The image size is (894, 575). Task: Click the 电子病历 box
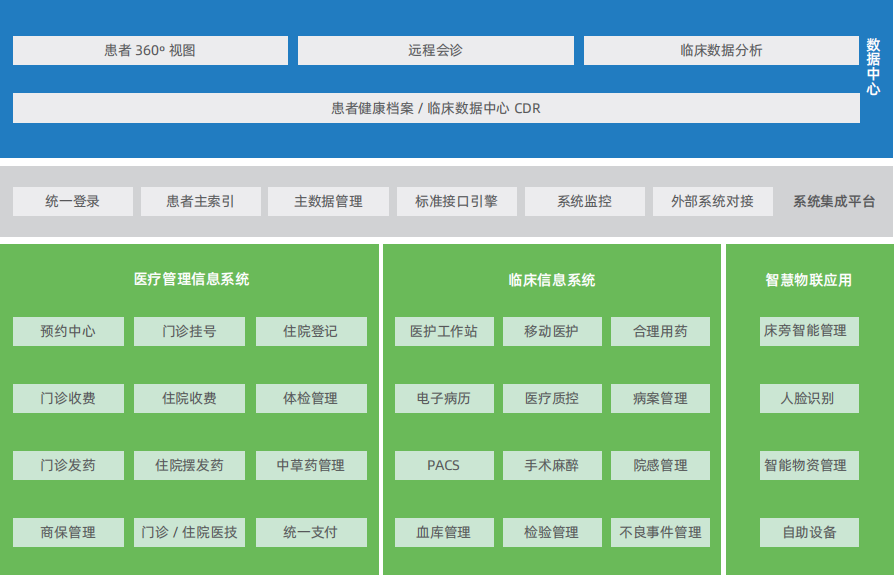443,398
